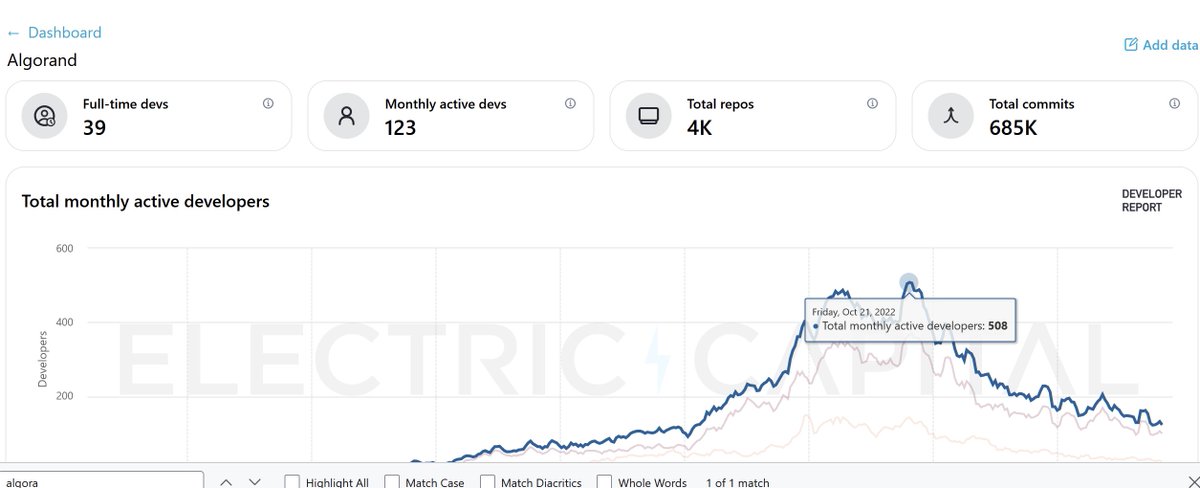Open info tooltip for Monthly active devs

(x=570, y=103)
